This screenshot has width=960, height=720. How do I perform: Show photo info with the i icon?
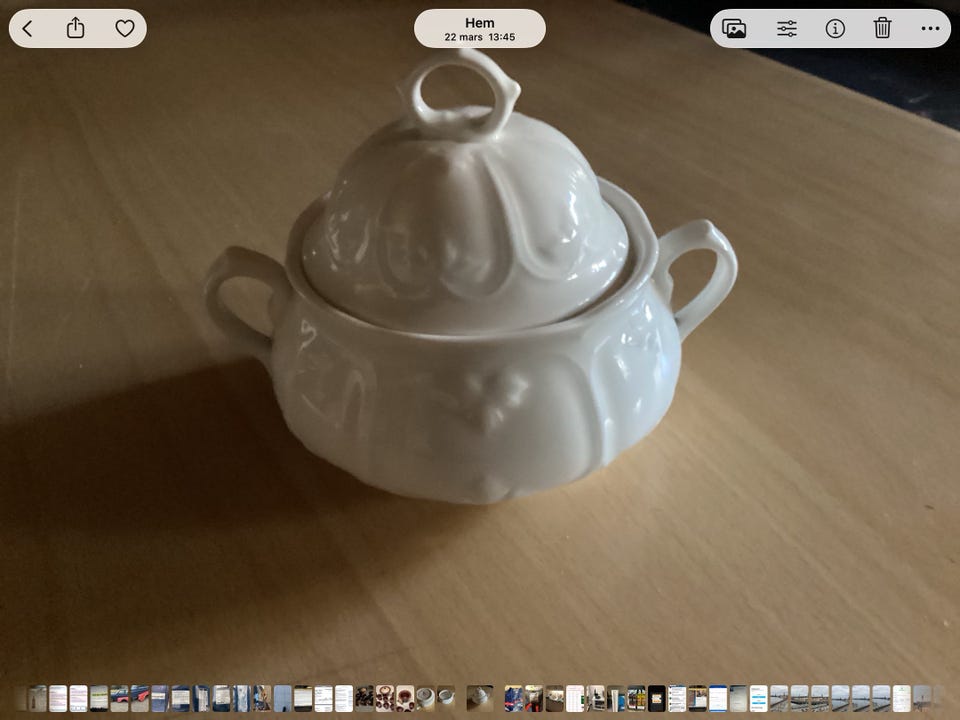[835, 29]
